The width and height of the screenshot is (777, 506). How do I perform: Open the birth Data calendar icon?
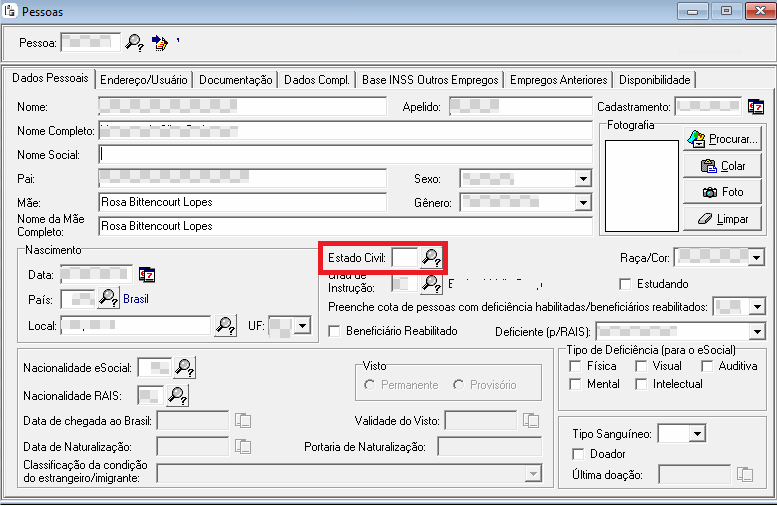(147, 274)
